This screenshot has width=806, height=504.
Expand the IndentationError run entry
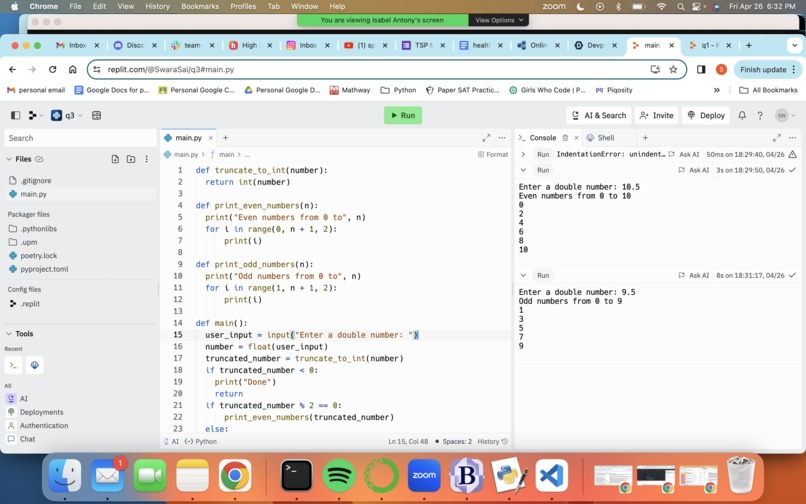coord(523,154)
